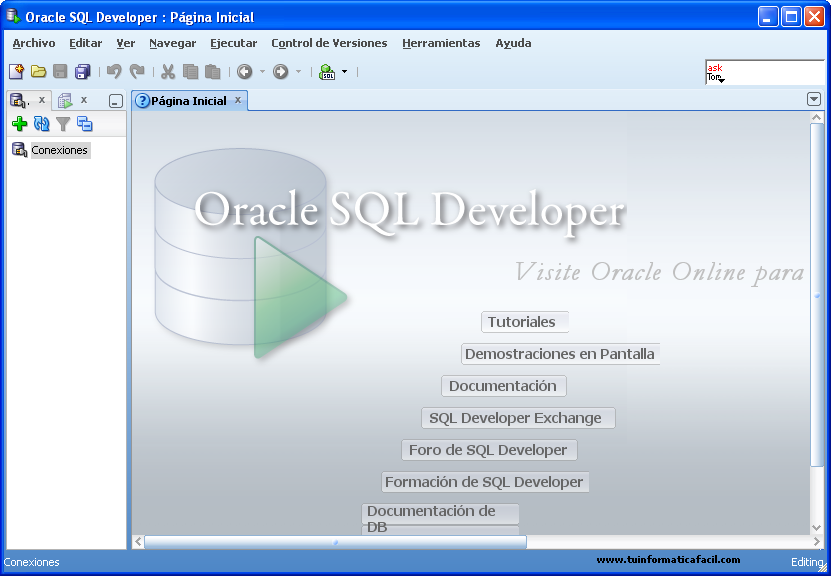Viewport: 831px width, 576px height.
Task: Click the Cut scissors icon
Action: [x=168, y=72]
